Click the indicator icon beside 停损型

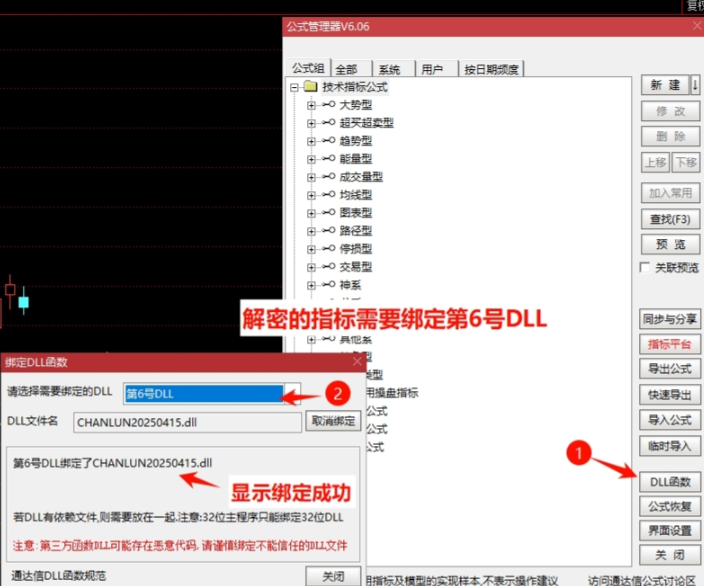click(x=329, y=248)
